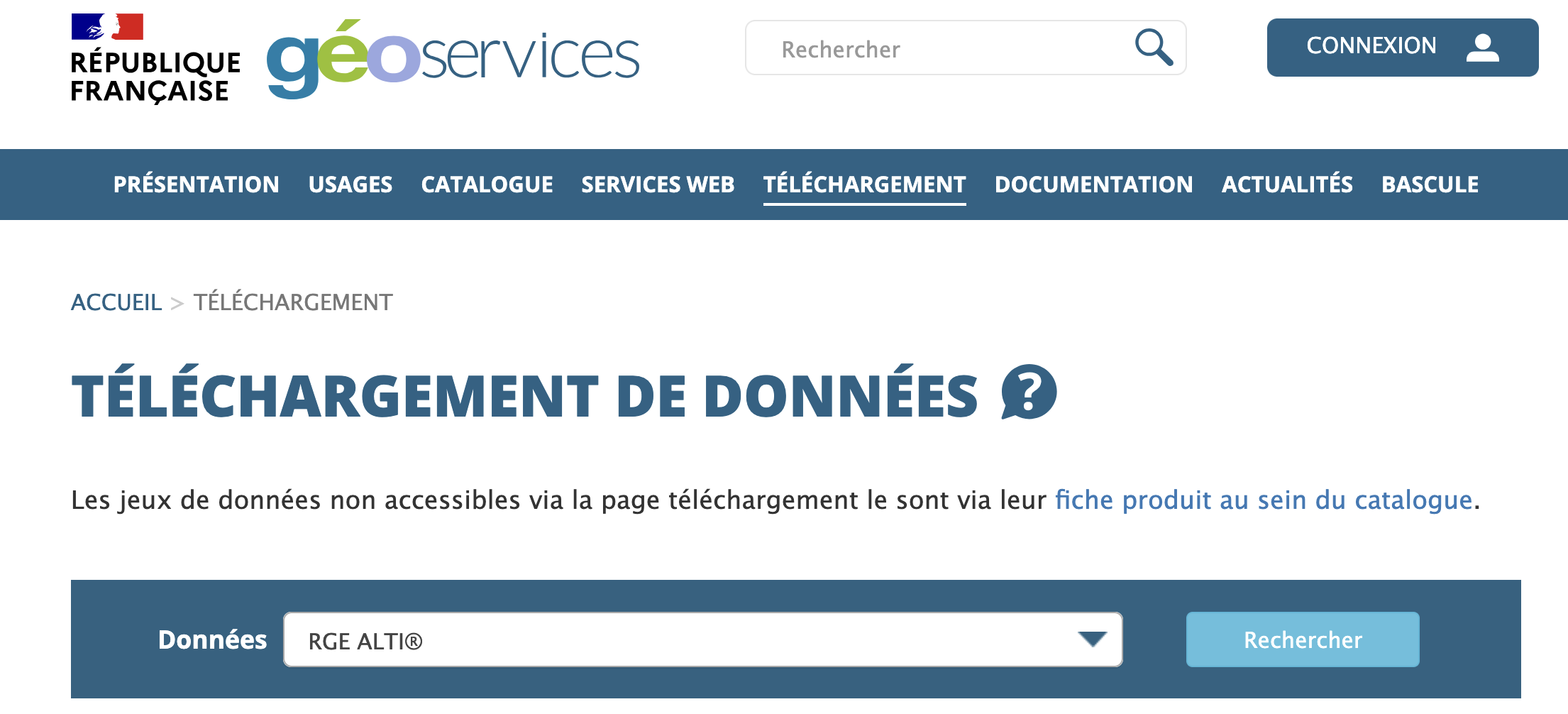Screen dimensions: 1568x714
Task: Open the DOCUMENTATION menu
Action: pos(1094,185)
